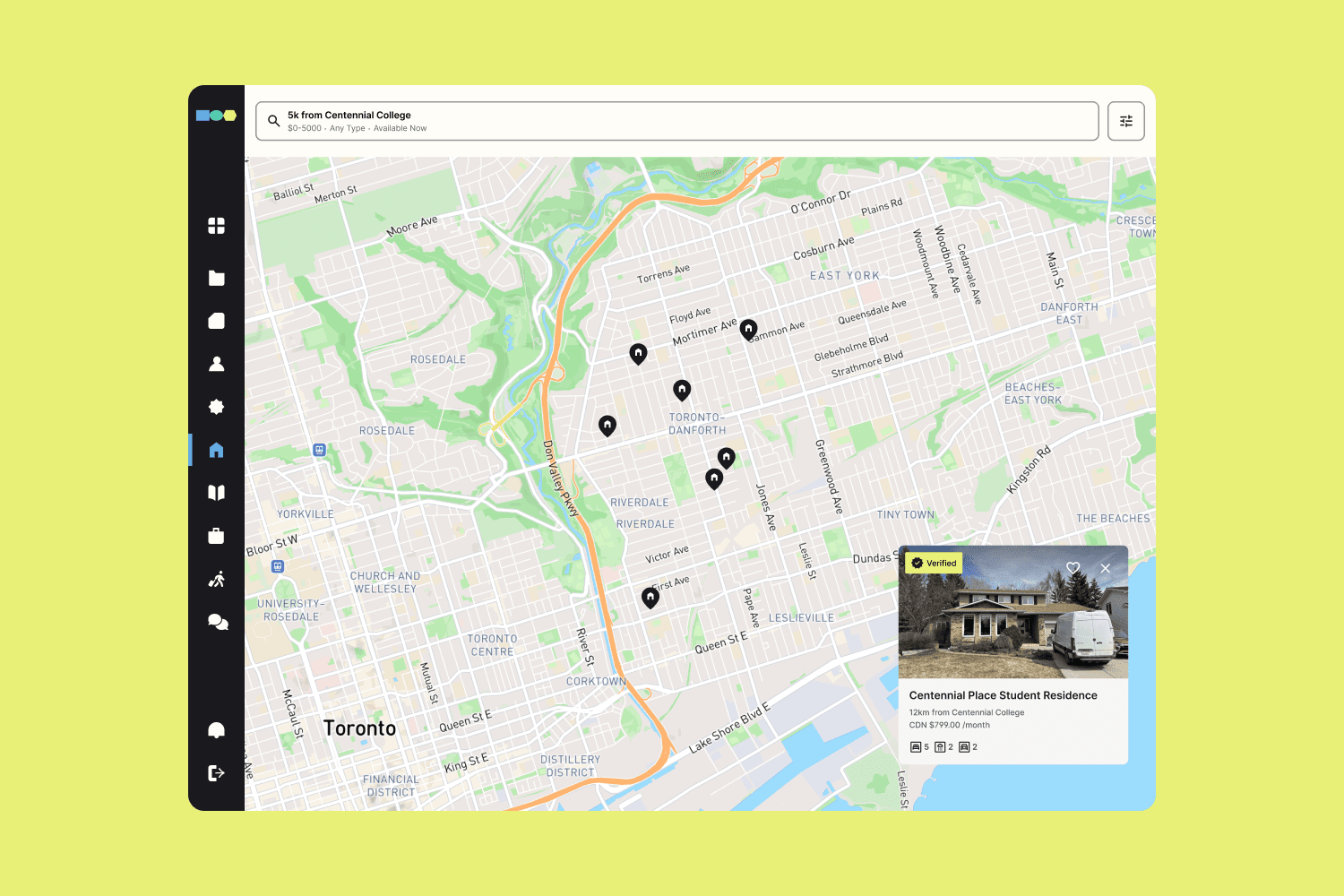Screen dimensions: 1344x896
Task: Click the badge-shaped sidebar icon
Action: click(x=216, y=407)
